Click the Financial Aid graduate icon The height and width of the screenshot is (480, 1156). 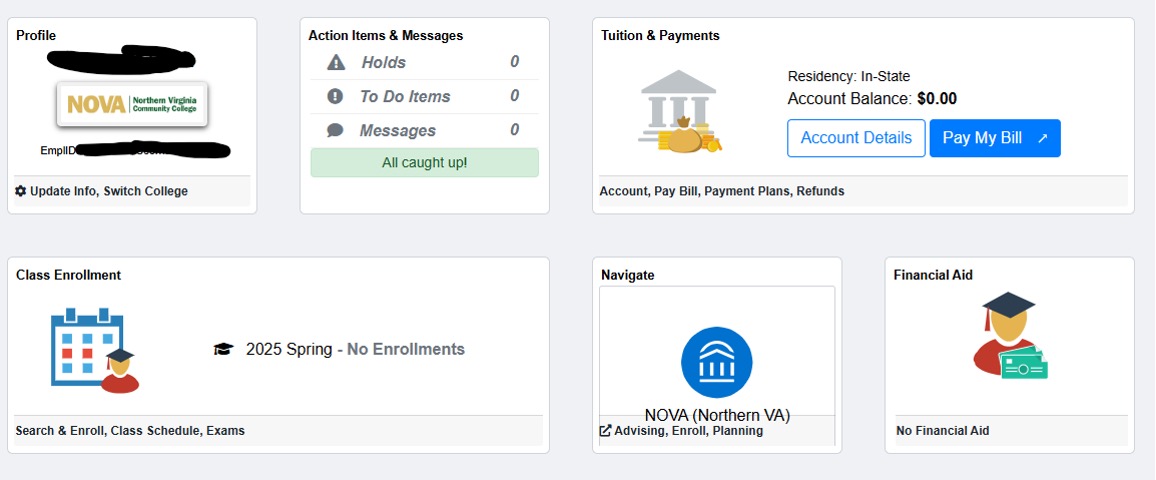[1010, 335]
